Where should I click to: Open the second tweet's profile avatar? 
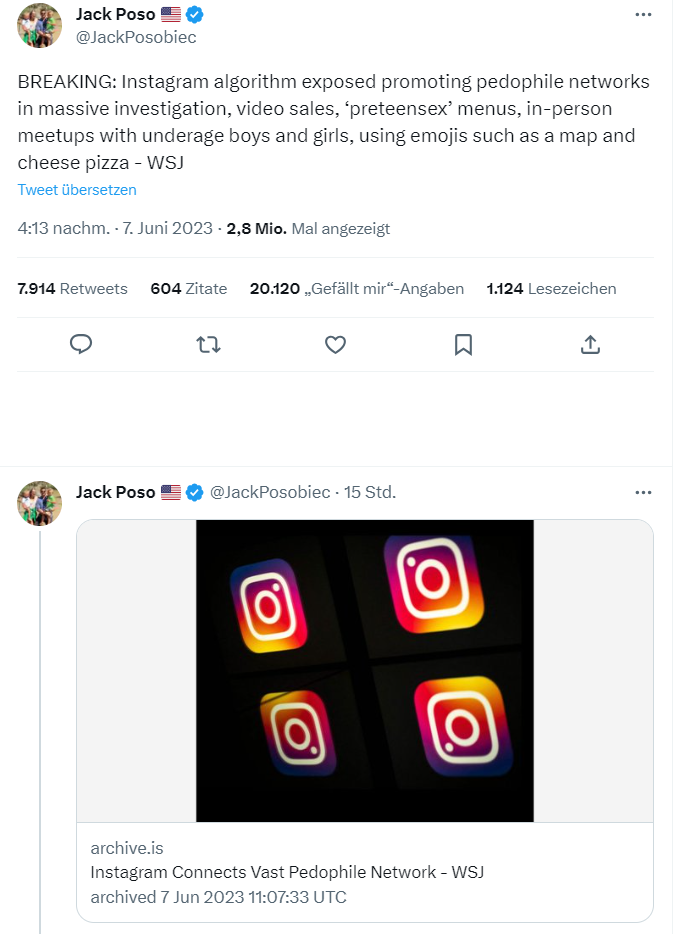point(40,502)
